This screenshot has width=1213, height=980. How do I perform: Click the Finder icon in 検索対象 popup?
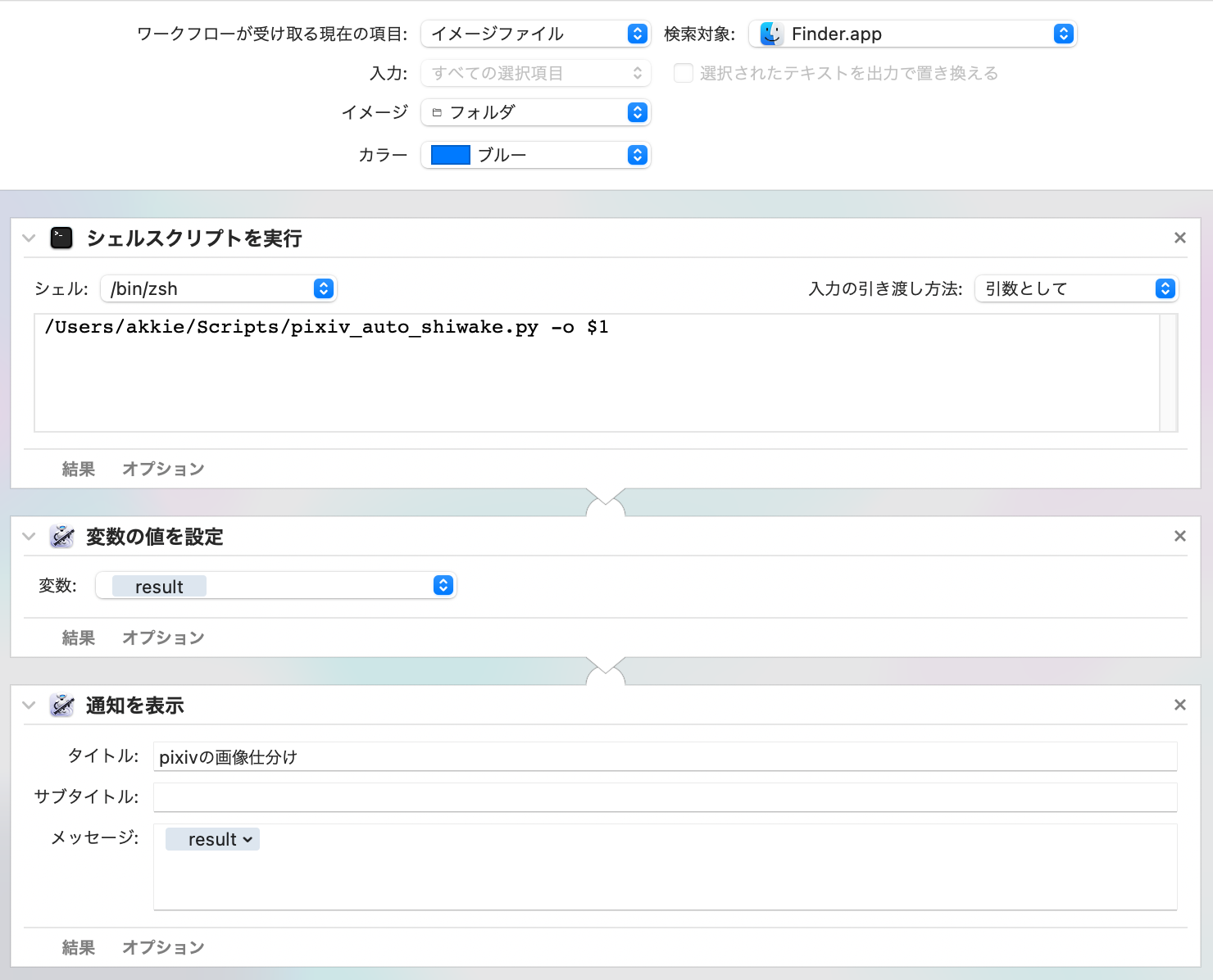pos(770,34)
